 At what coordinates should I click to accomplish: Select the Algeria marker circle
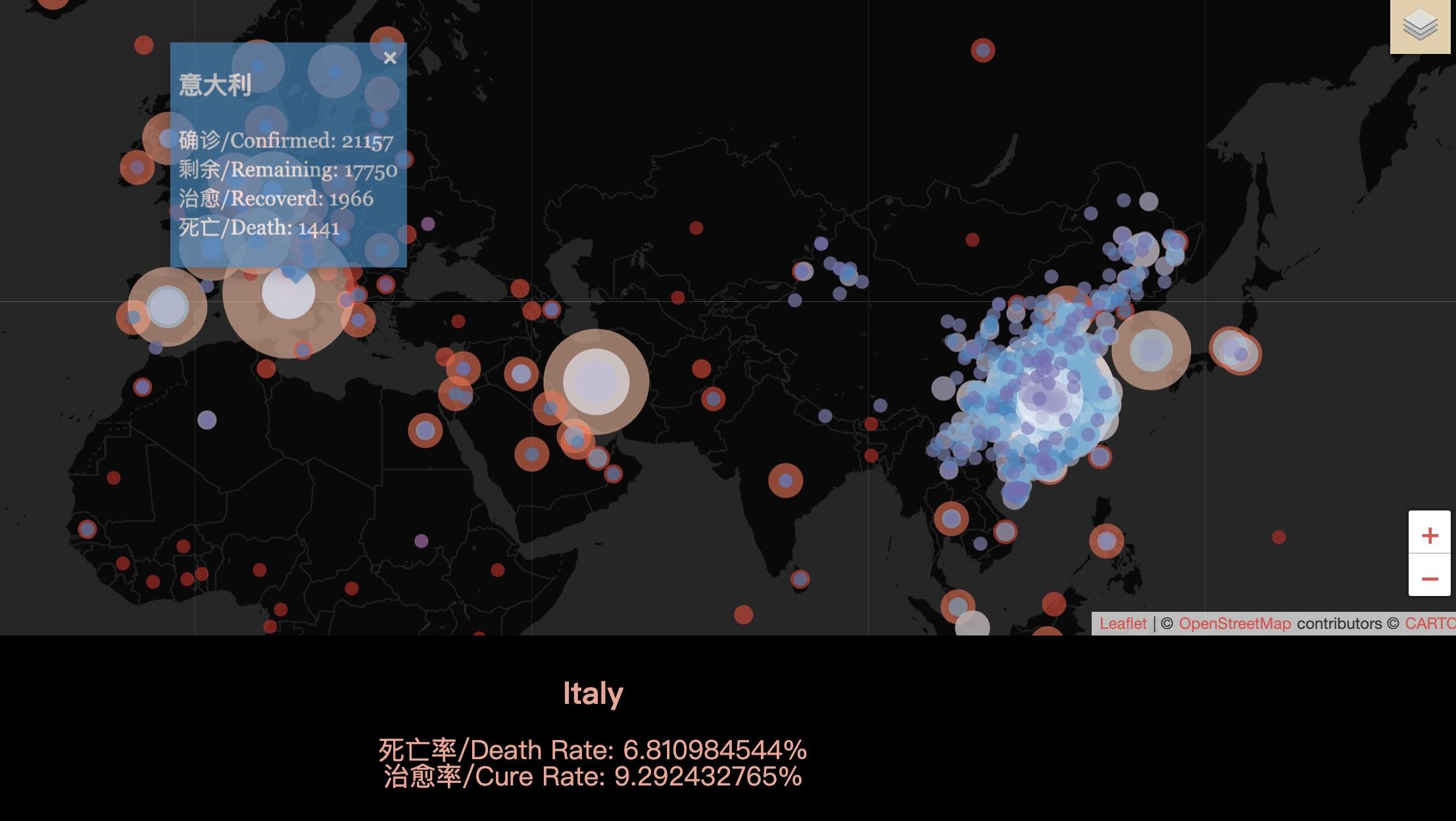tap(206, 420)
